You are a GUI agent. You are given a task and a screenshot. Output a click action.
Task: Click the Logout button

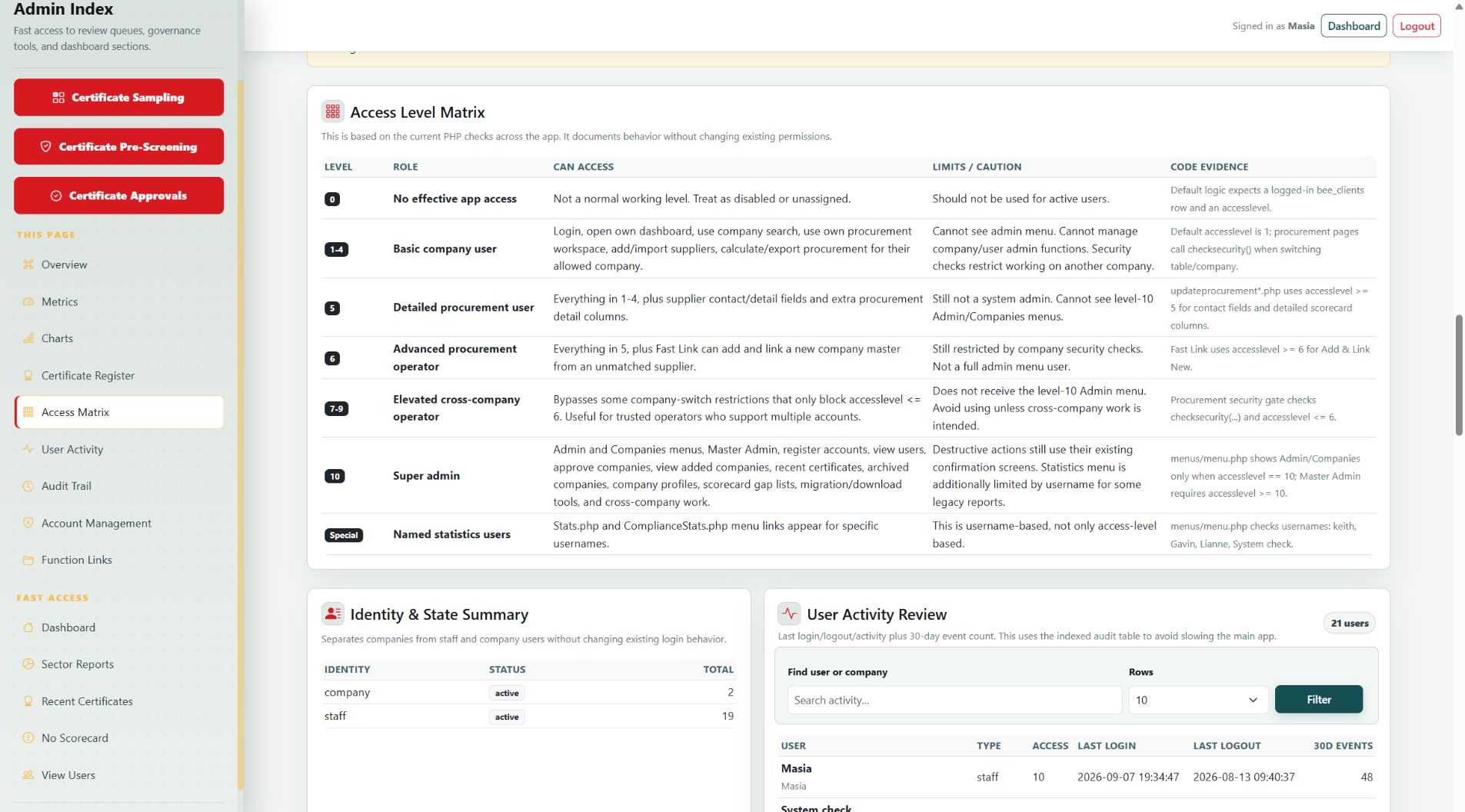(x=1417, y=25)
